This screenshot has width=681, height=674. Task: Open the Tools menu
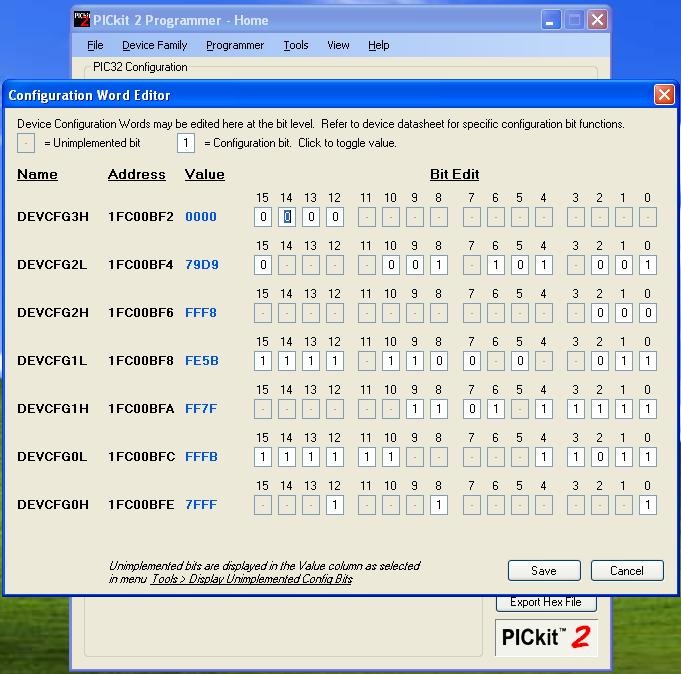point(296,45)
